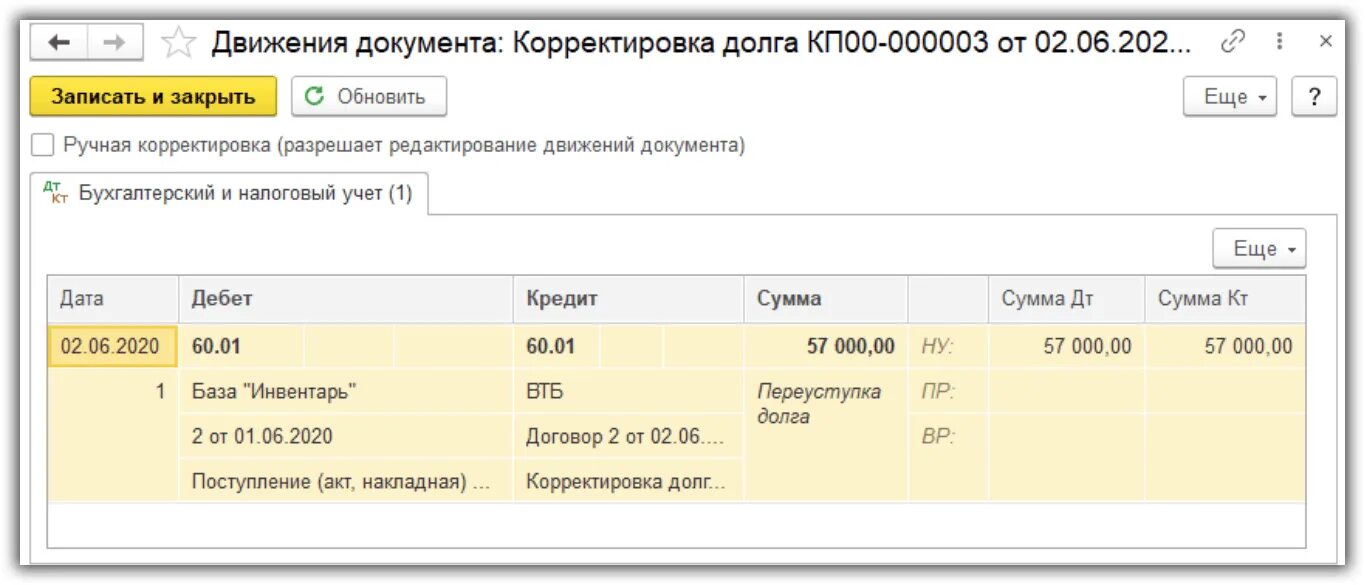1365x585 pixels.
Task: Select the Дебет column header
Action: [346, 299]
